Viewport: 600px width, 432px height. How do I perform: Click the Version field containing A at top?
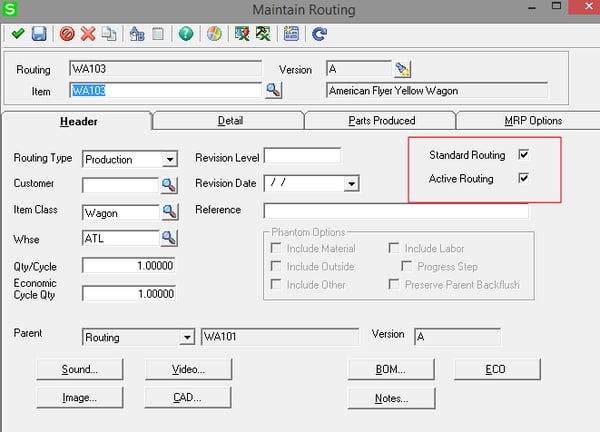click(359, 69)
